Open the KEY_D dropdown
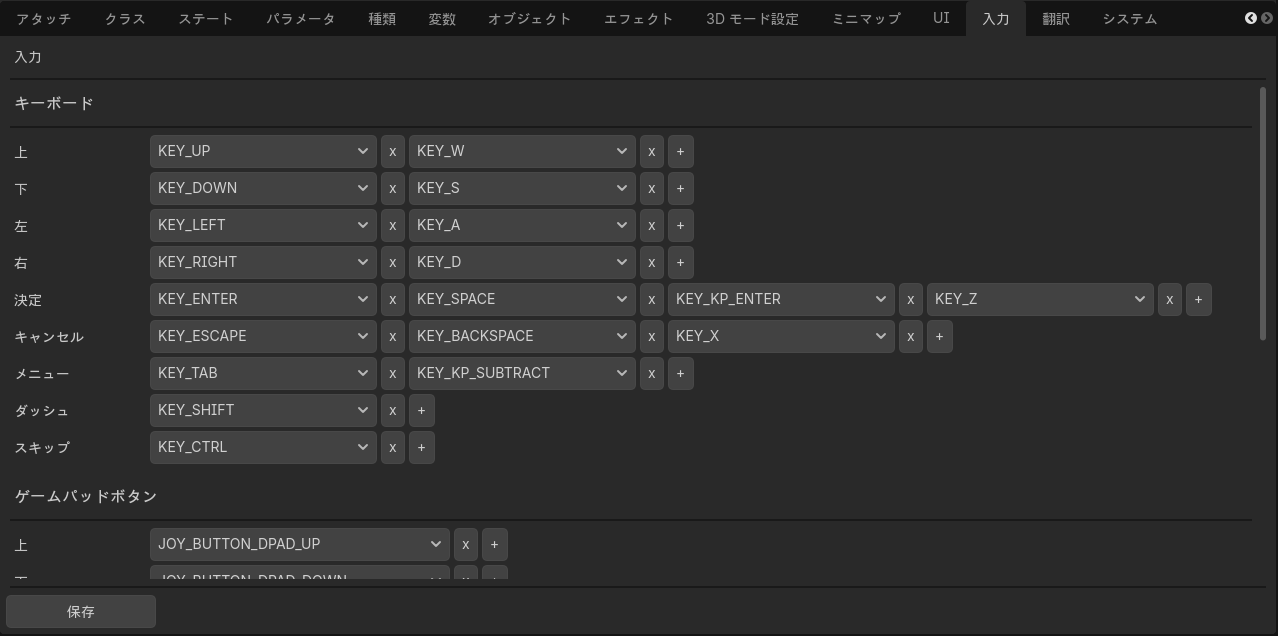The width and height of the screenshot is (1278, 636). pos(522,262)
